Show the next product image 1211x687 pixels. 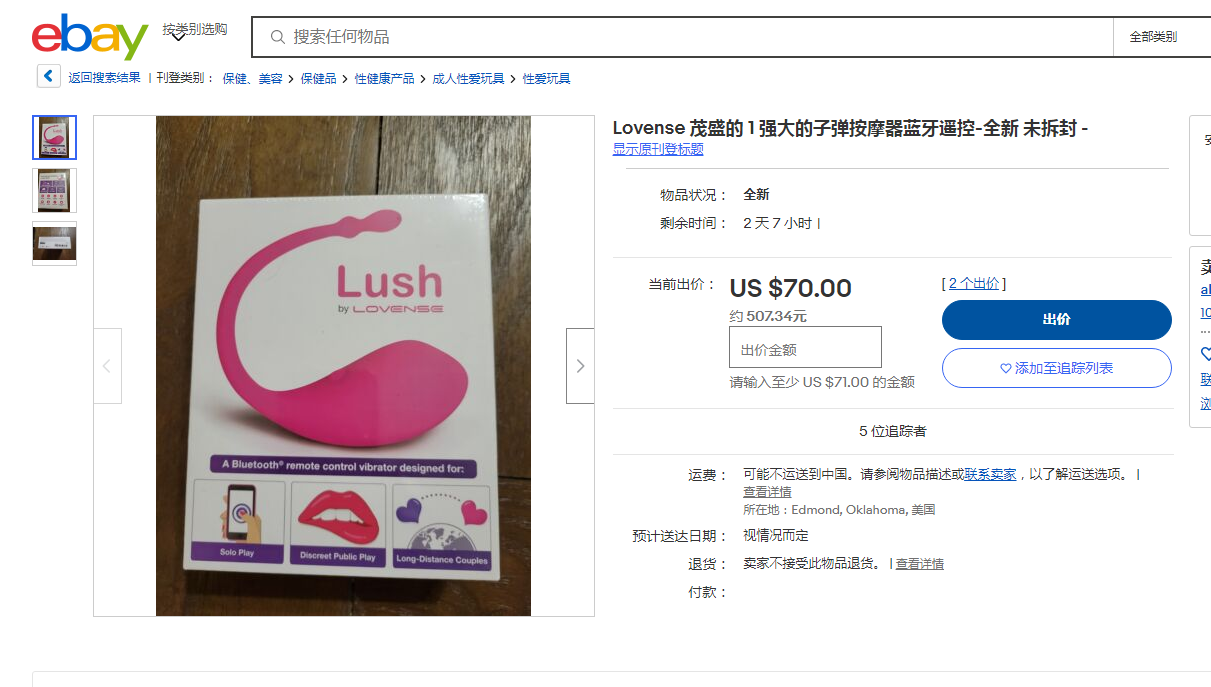(x=580, y=366)
